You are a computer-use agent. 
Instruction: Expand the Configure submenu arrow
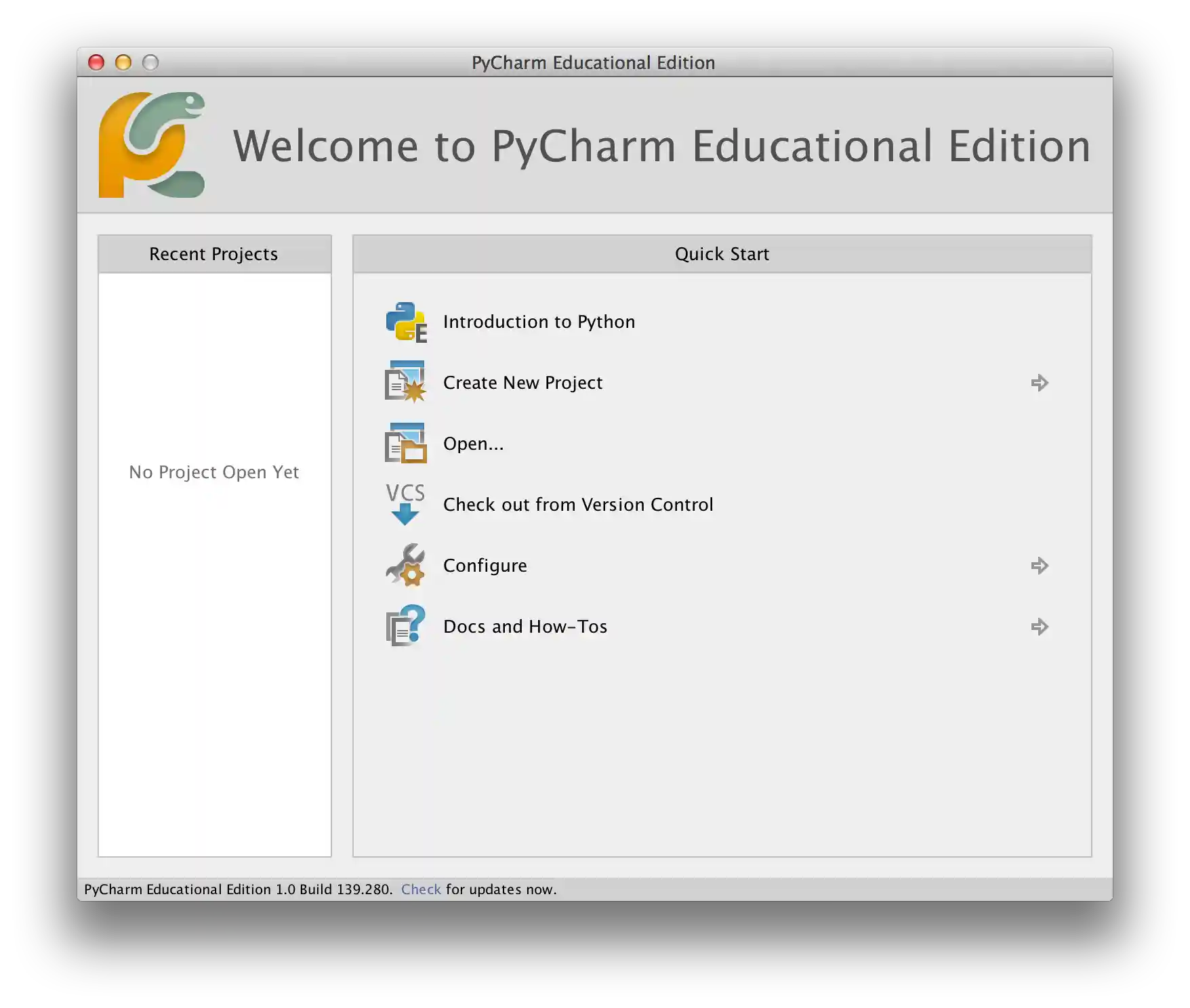click(x=1040, y=566)
